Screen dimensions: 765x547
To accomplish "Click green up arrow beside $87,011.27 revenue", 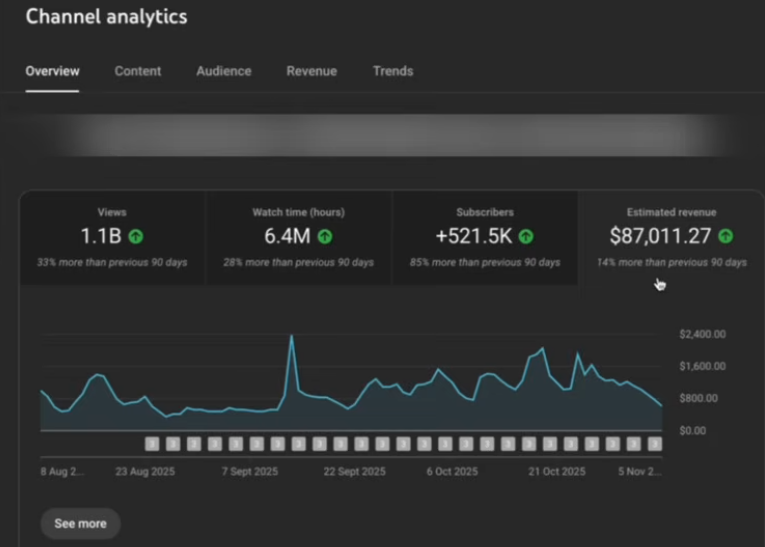I will pyautogui.click(x=726, y=237).
